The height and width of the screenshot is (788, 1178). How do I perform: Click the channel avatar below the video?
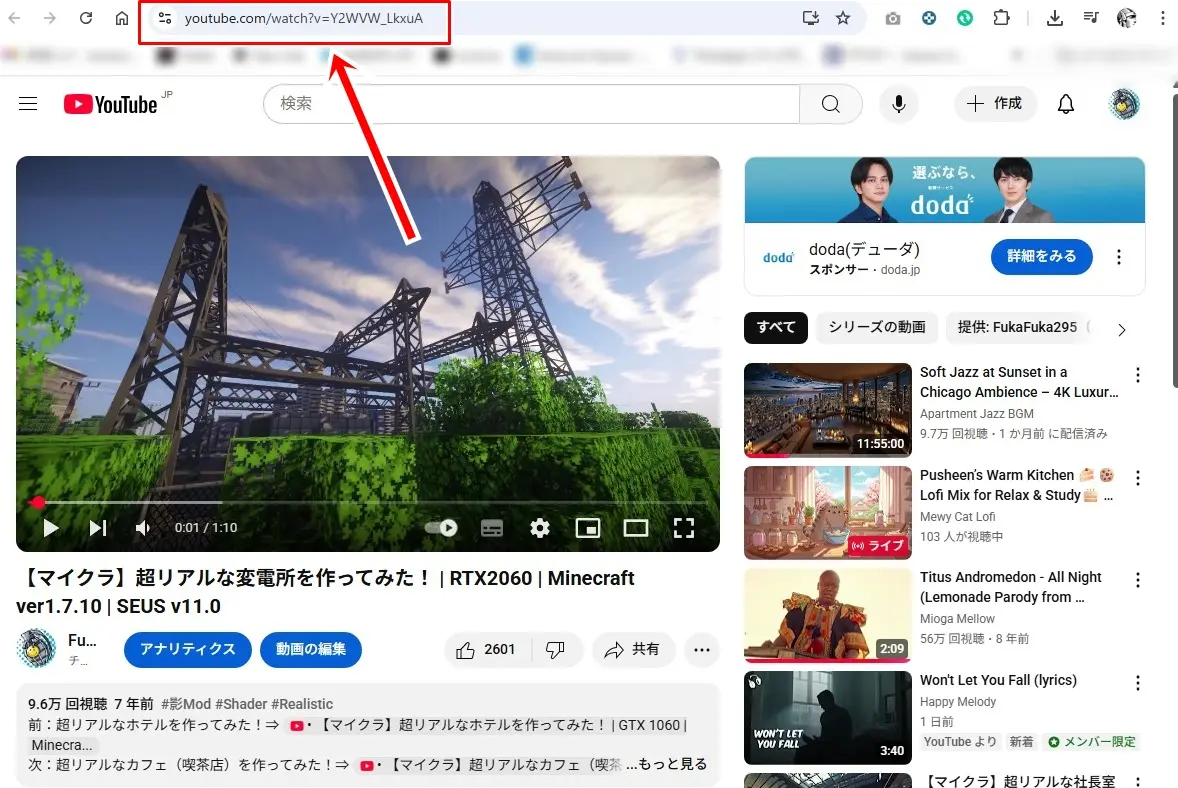(x=36, y=649)
